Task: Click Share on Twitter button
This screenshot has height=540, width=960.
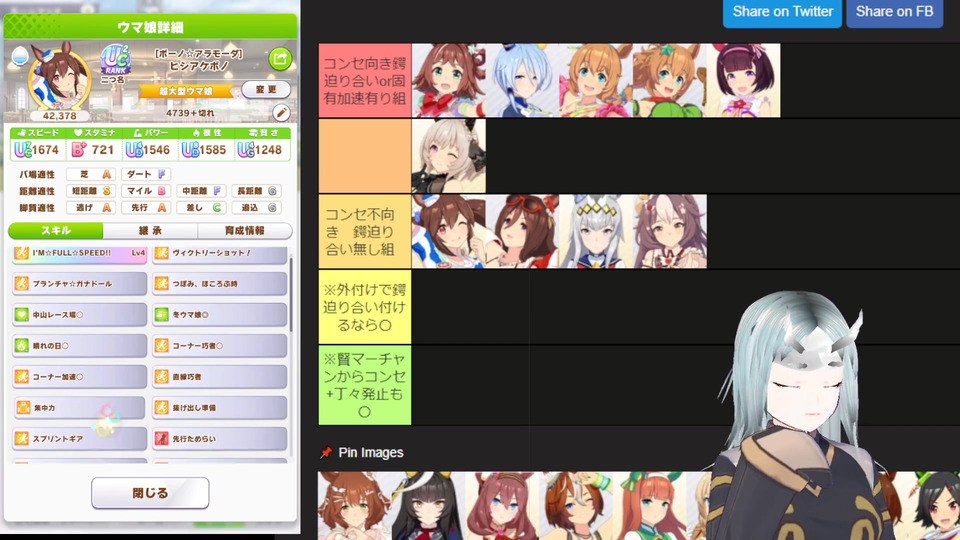Action: (782, 12)
